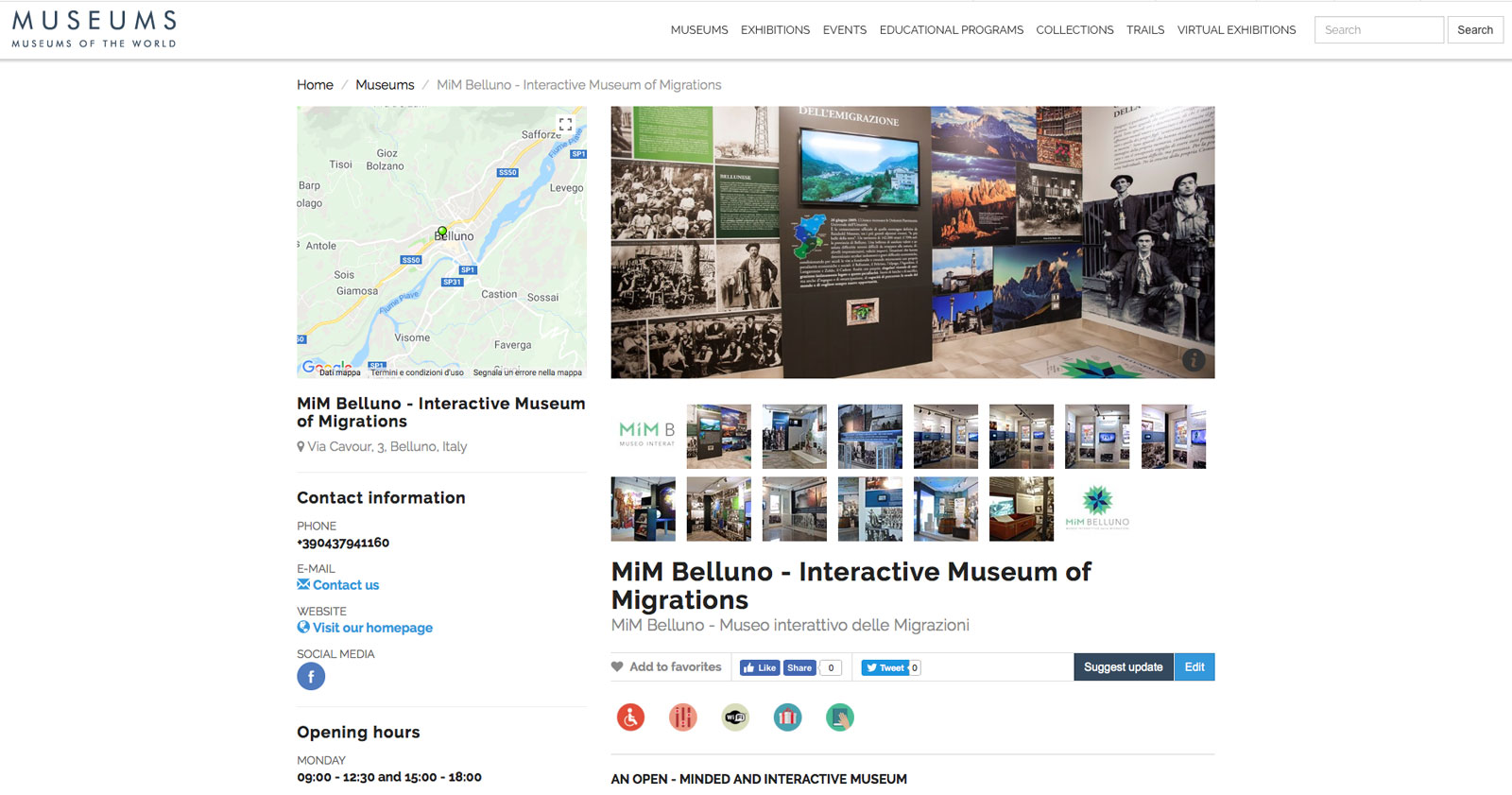Go to Virtual Exhibitions in navigation
1512x795 pixels.
[x=1236, y=30]
